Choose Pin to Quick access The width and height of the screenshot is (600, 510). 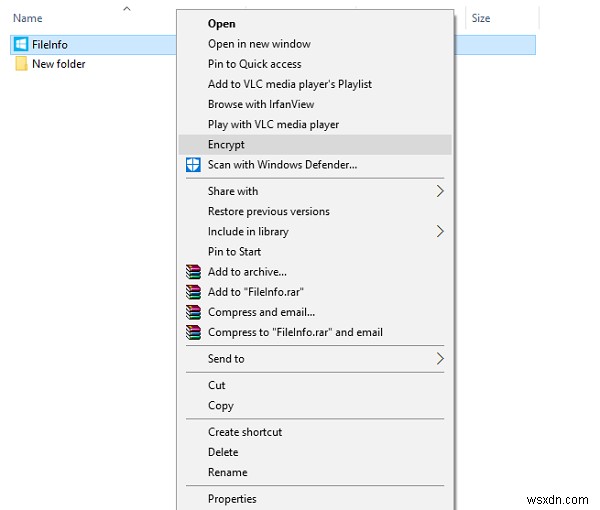pyautogui.click(x=315, y=64)
